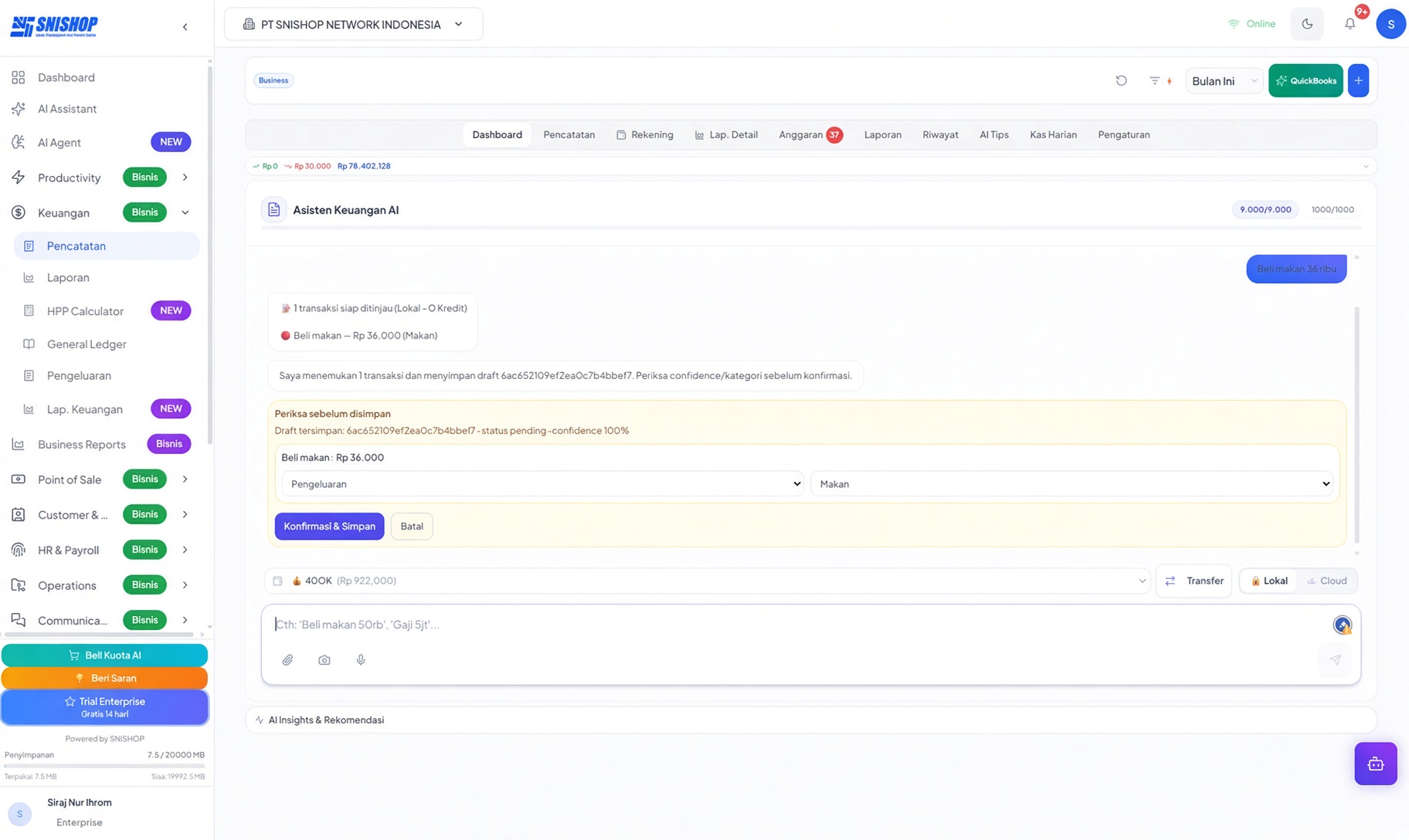
Task: Click the Transfer button
Action: [x=1193, y=581]
